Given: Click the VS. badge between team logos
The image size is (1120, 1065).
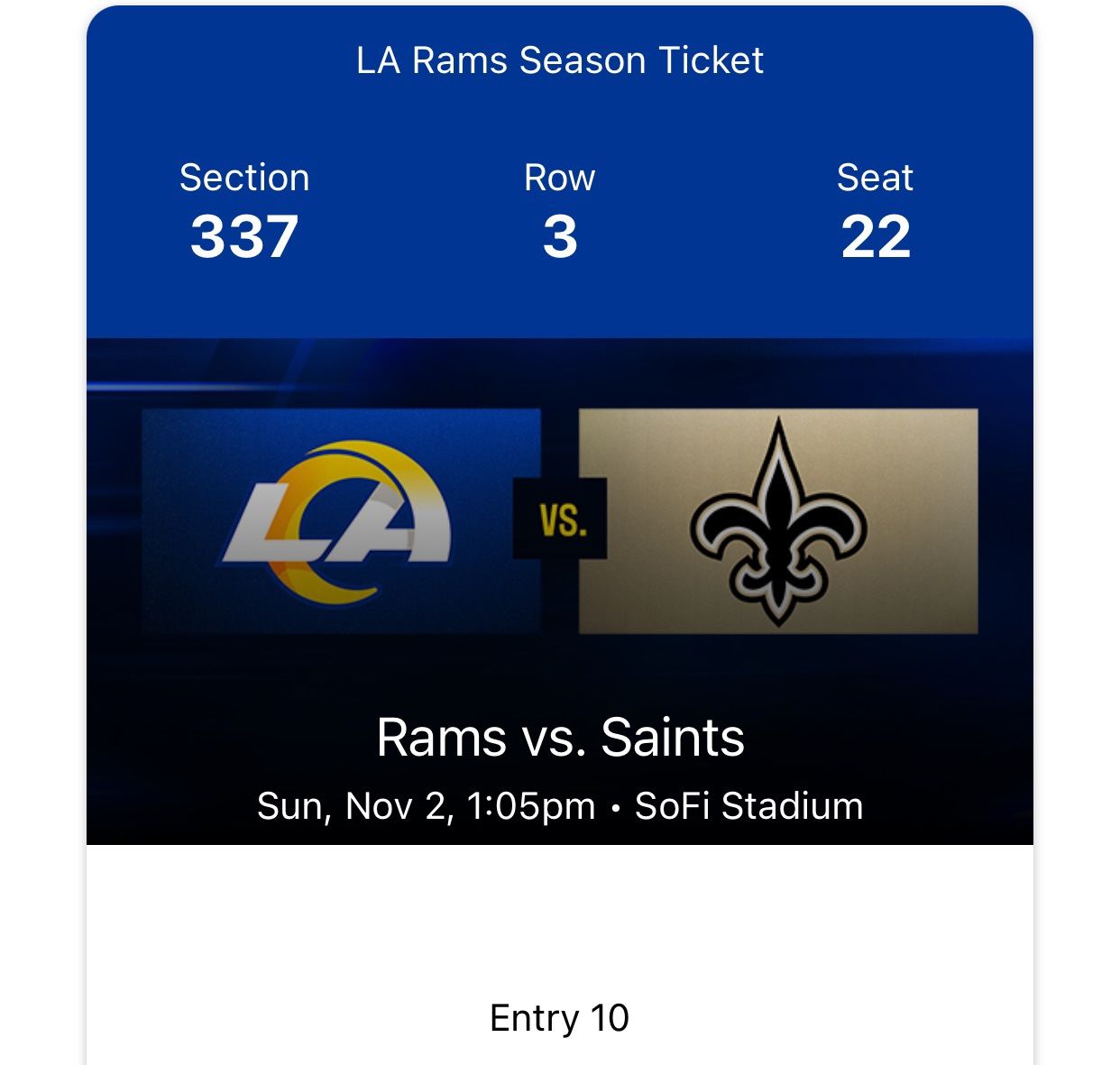Looking at the screenshot, I should (560, 516).
